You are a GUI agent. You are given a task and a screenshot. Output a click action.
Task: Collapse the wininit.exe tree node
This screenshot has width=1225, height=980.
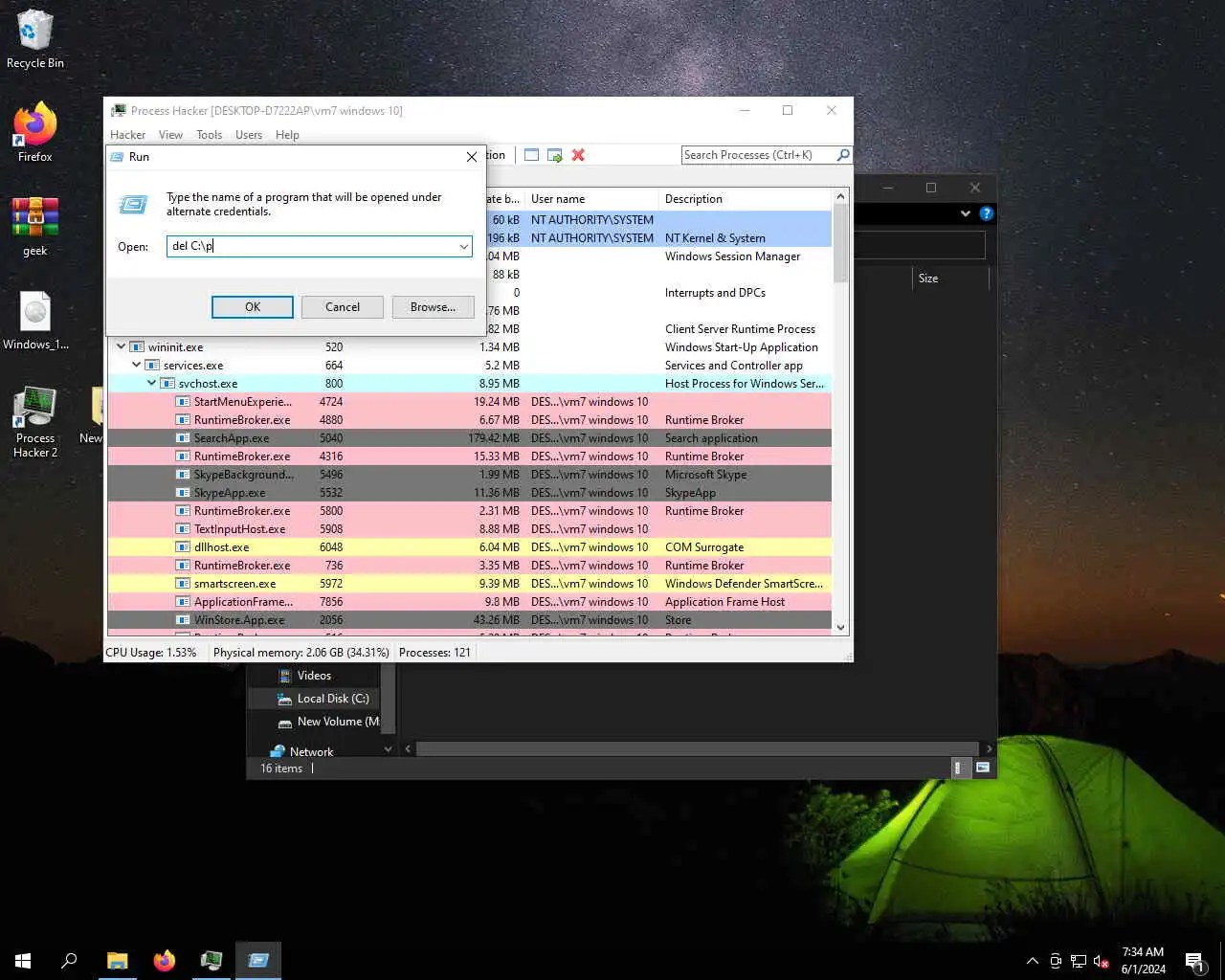[x=121, y=346]
